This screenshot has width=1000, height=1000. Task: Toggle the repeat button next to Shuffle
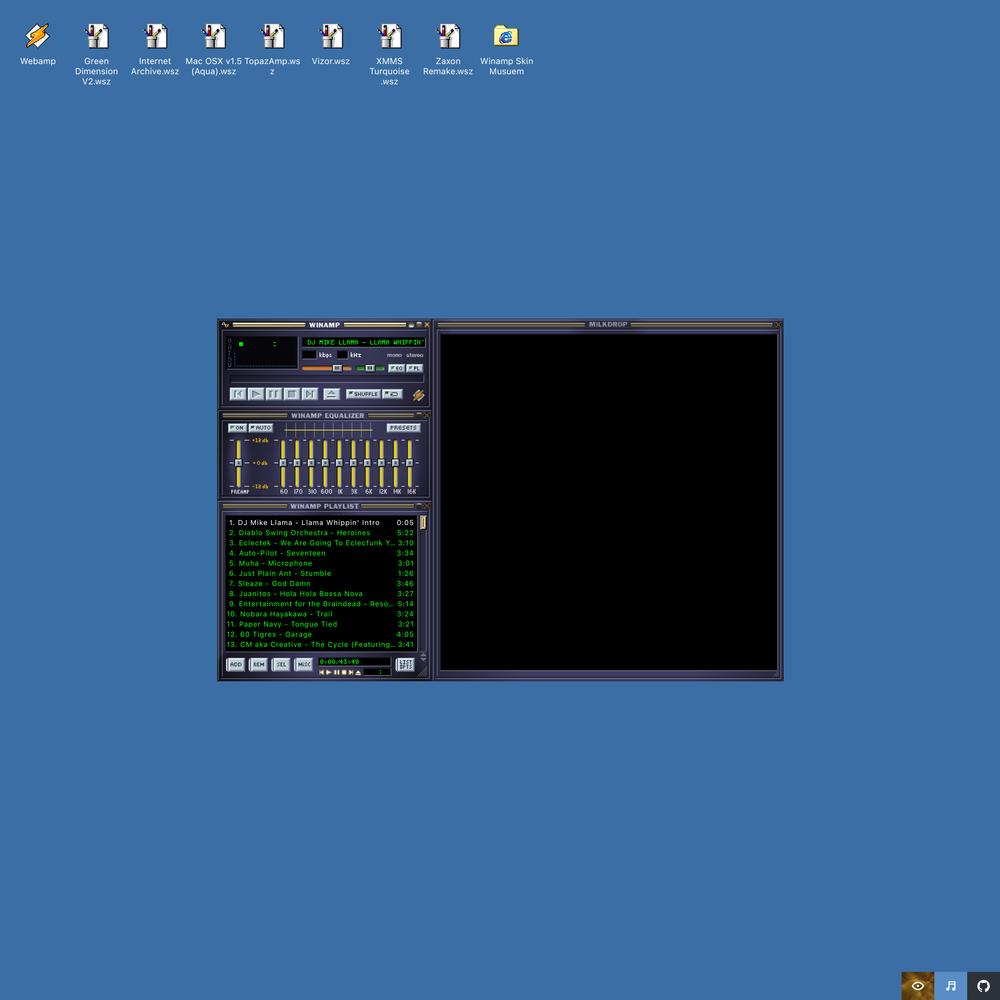click(393, 394)
